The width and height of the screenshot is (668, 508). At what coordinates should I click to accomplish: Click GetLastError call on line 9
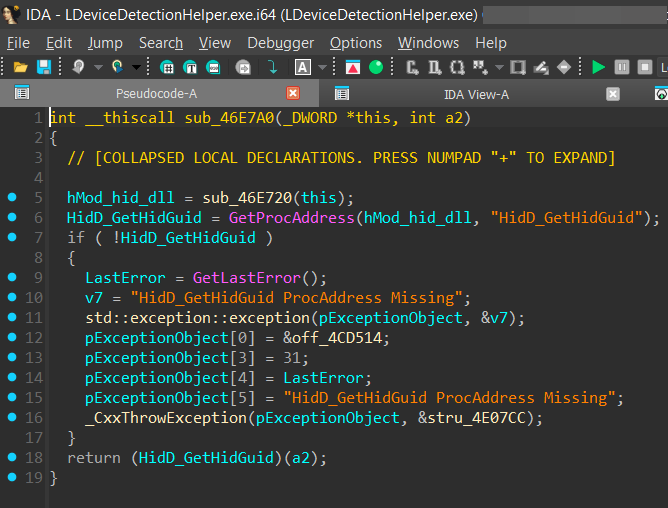coord(247,278)
